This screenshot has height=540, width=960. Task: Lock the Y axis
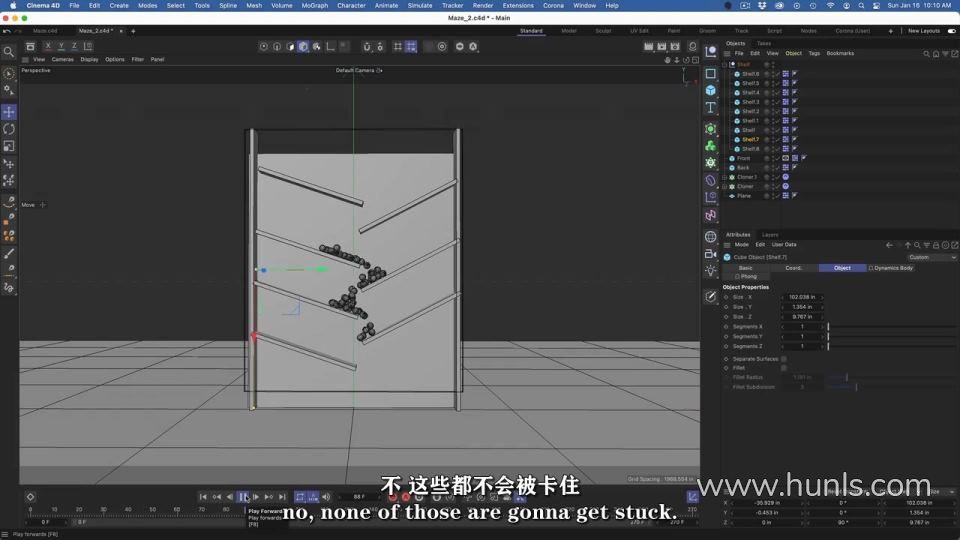[61, 46]
